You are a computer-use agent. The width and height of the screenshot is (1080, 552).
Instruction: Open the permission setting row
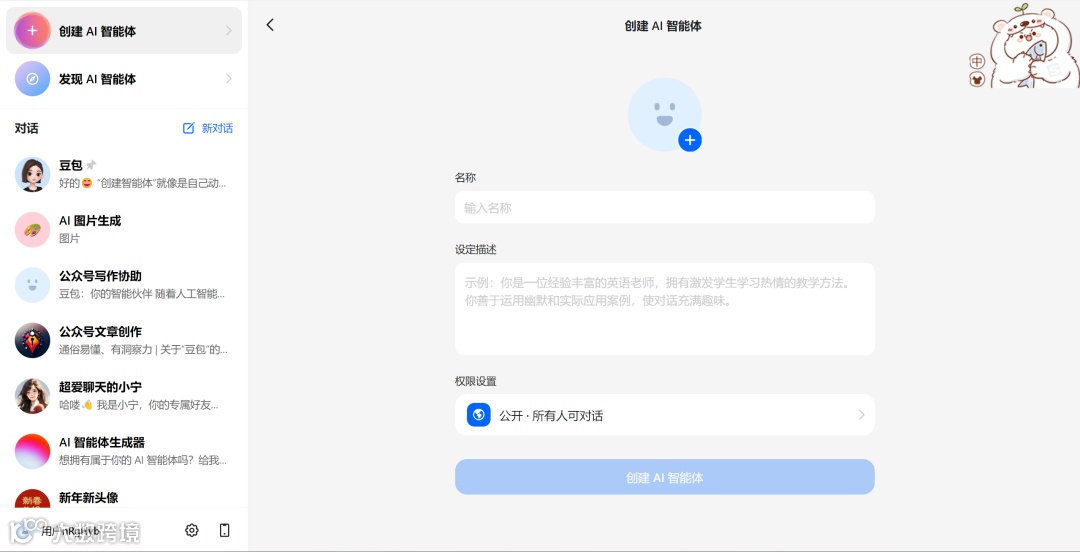click(665, 415)
